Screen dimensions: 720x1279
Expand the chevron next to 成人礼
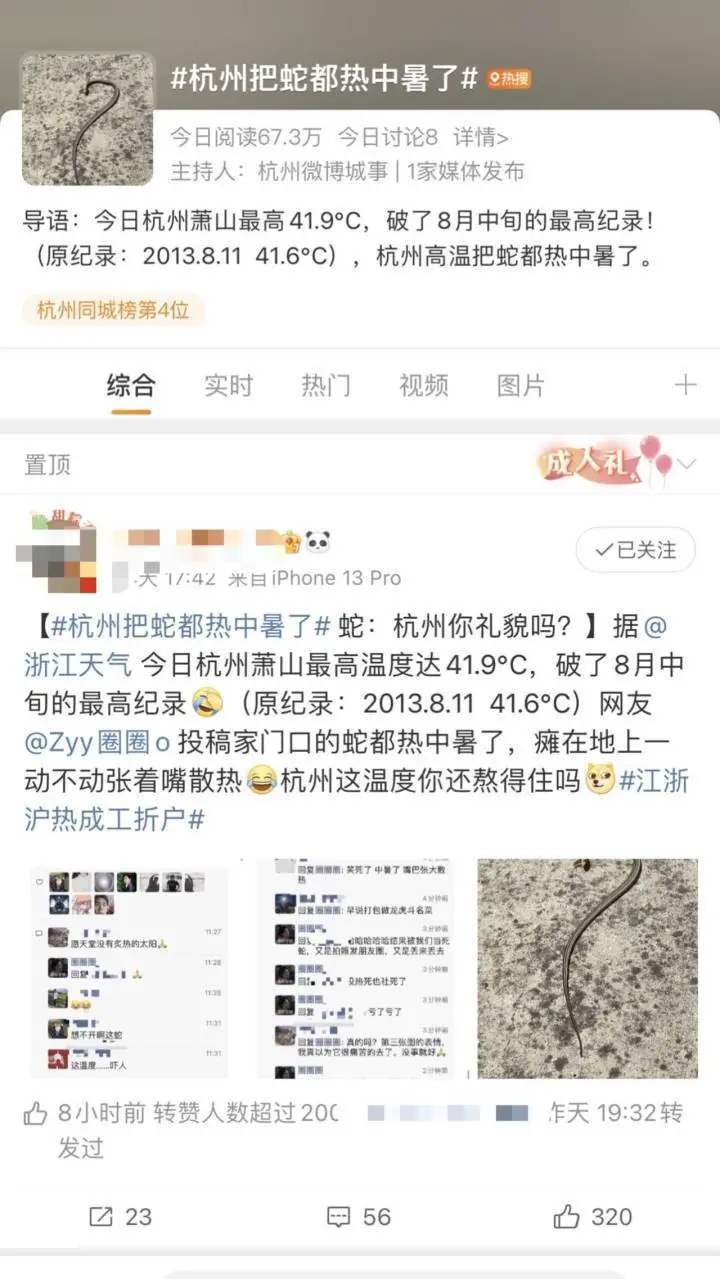(x=687, y=464)
